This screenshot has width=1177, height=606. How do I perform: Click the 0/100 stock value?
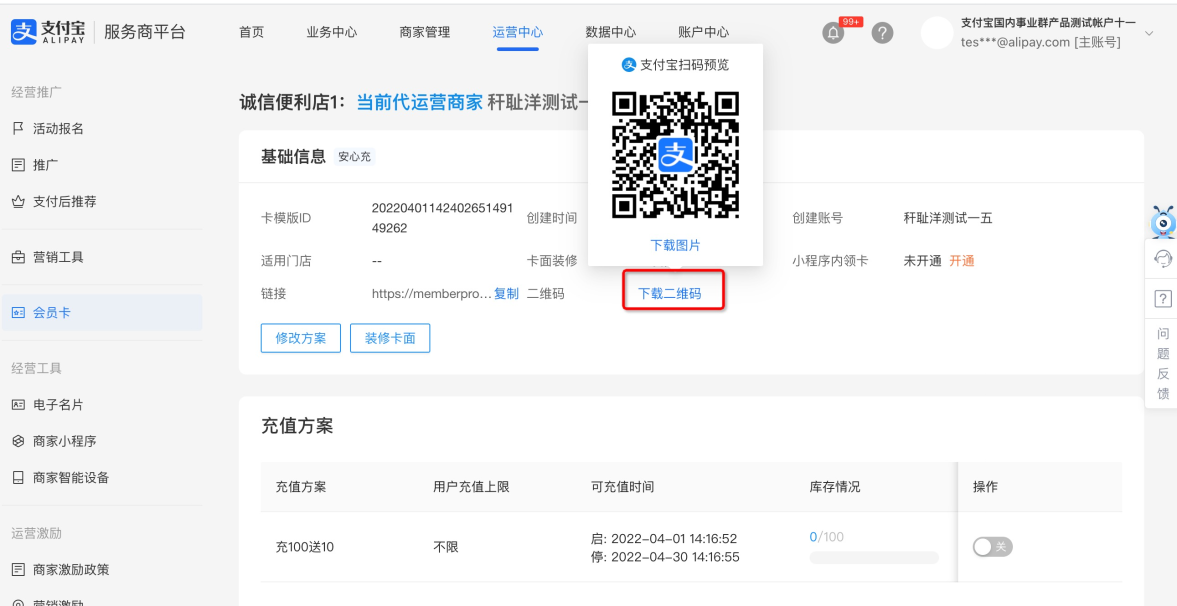(x=826, y=537)
